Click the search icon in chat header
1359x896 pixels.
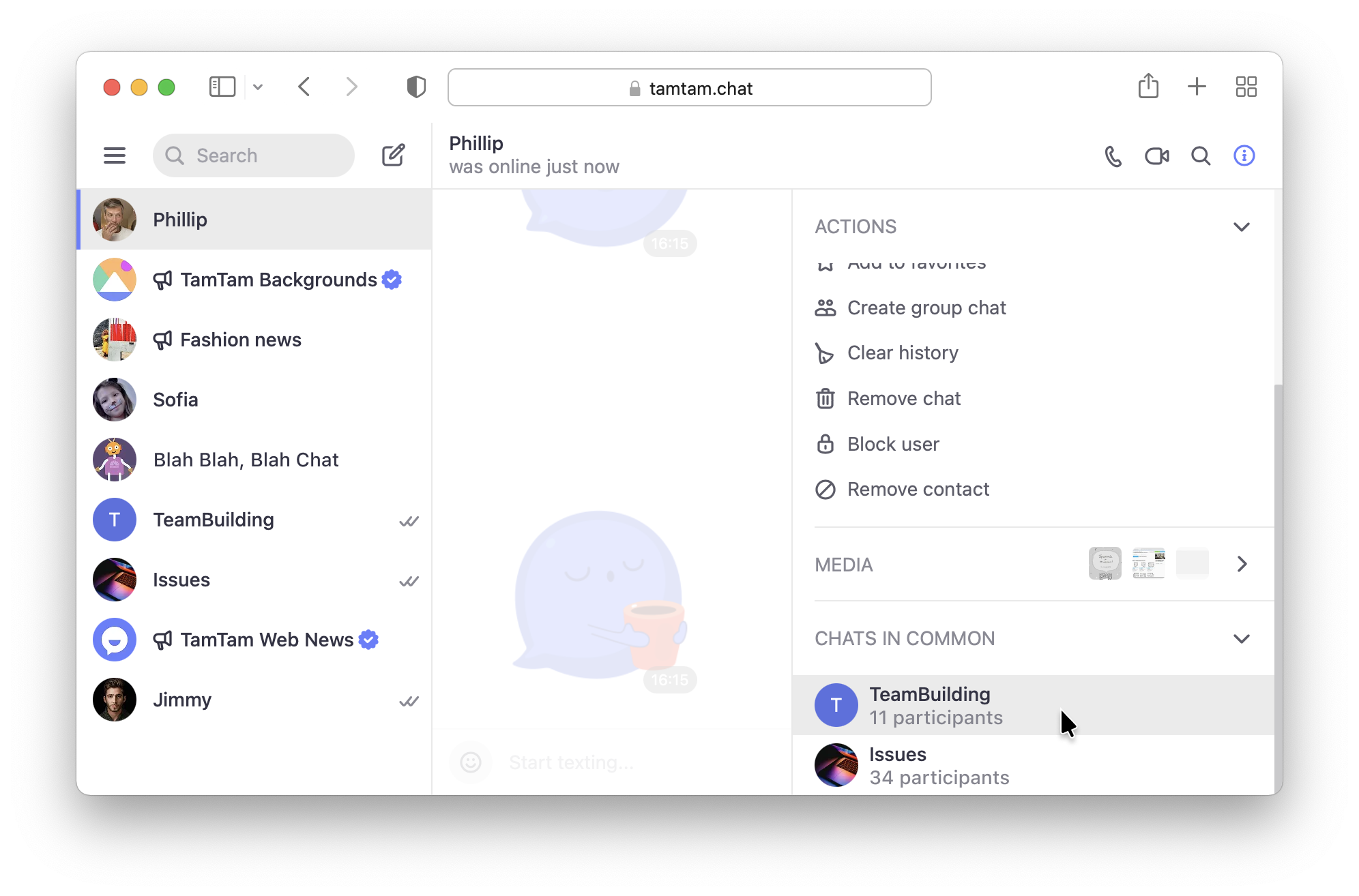click(x=1200, y=155)
